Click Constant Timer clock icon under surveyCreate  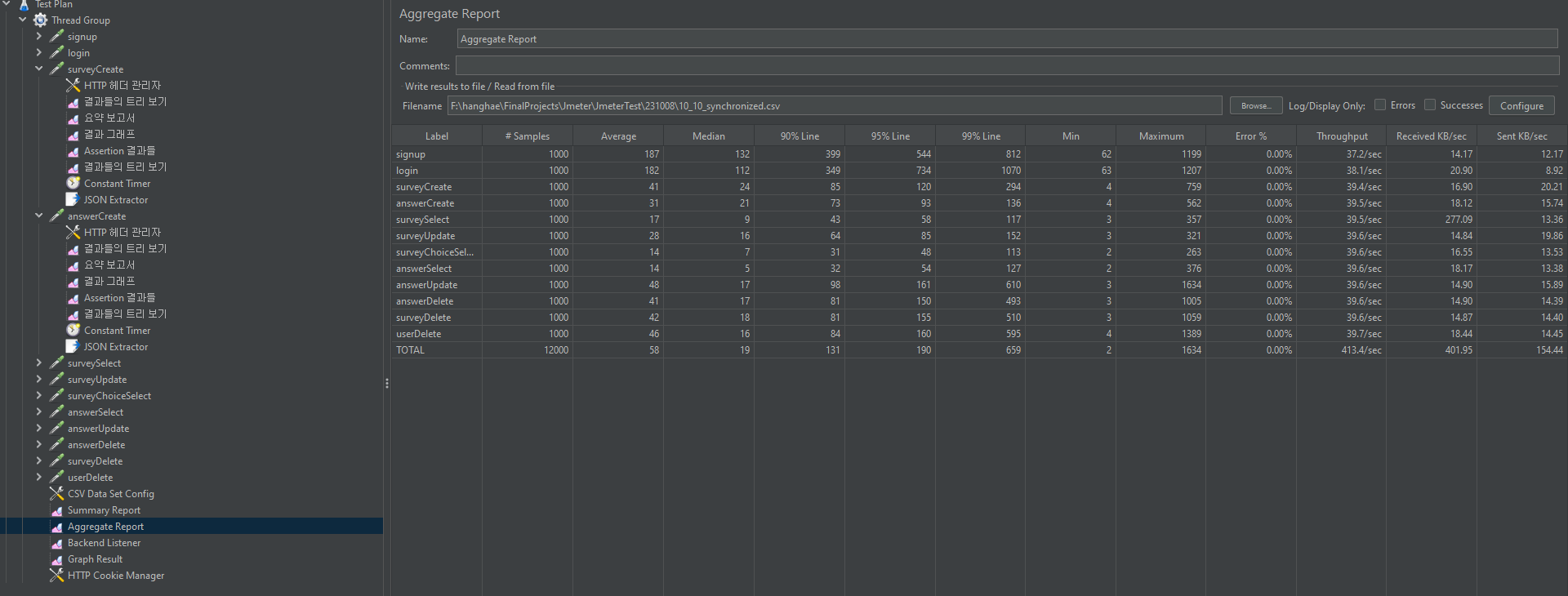click(x=73, y=183)
